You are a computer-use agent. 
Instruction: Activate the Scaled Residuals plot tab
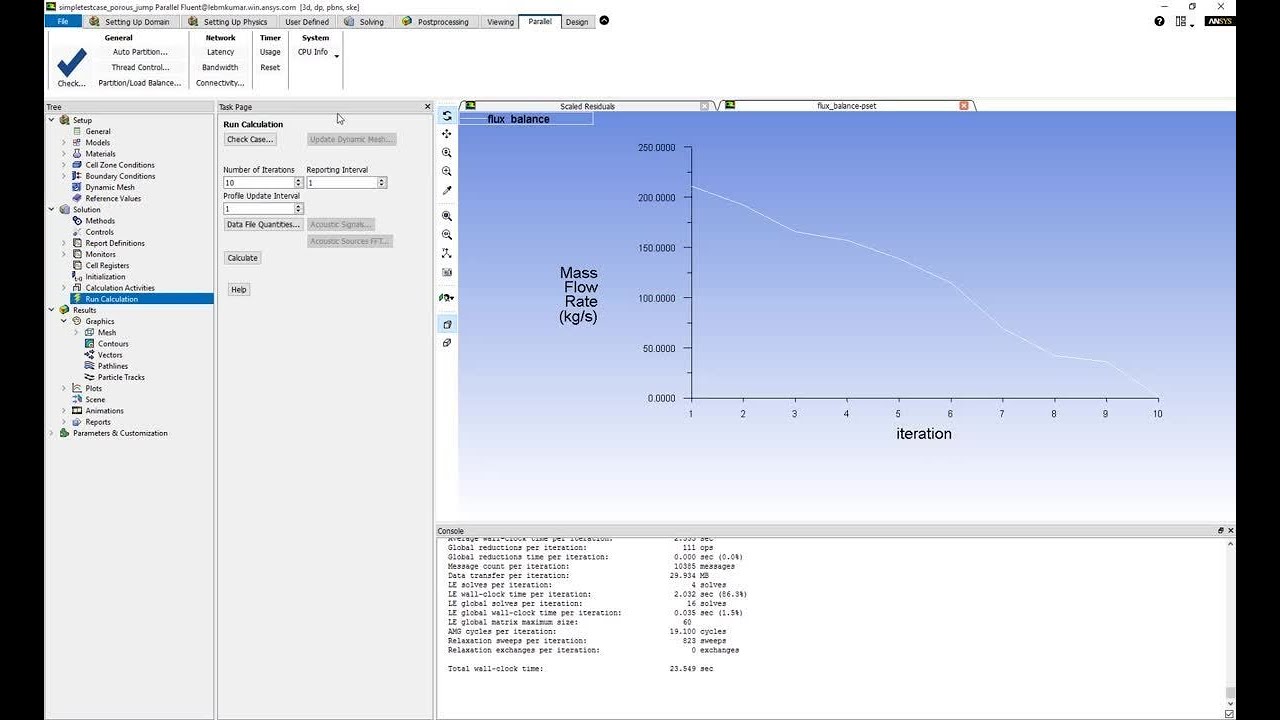(x=587, y=106)
